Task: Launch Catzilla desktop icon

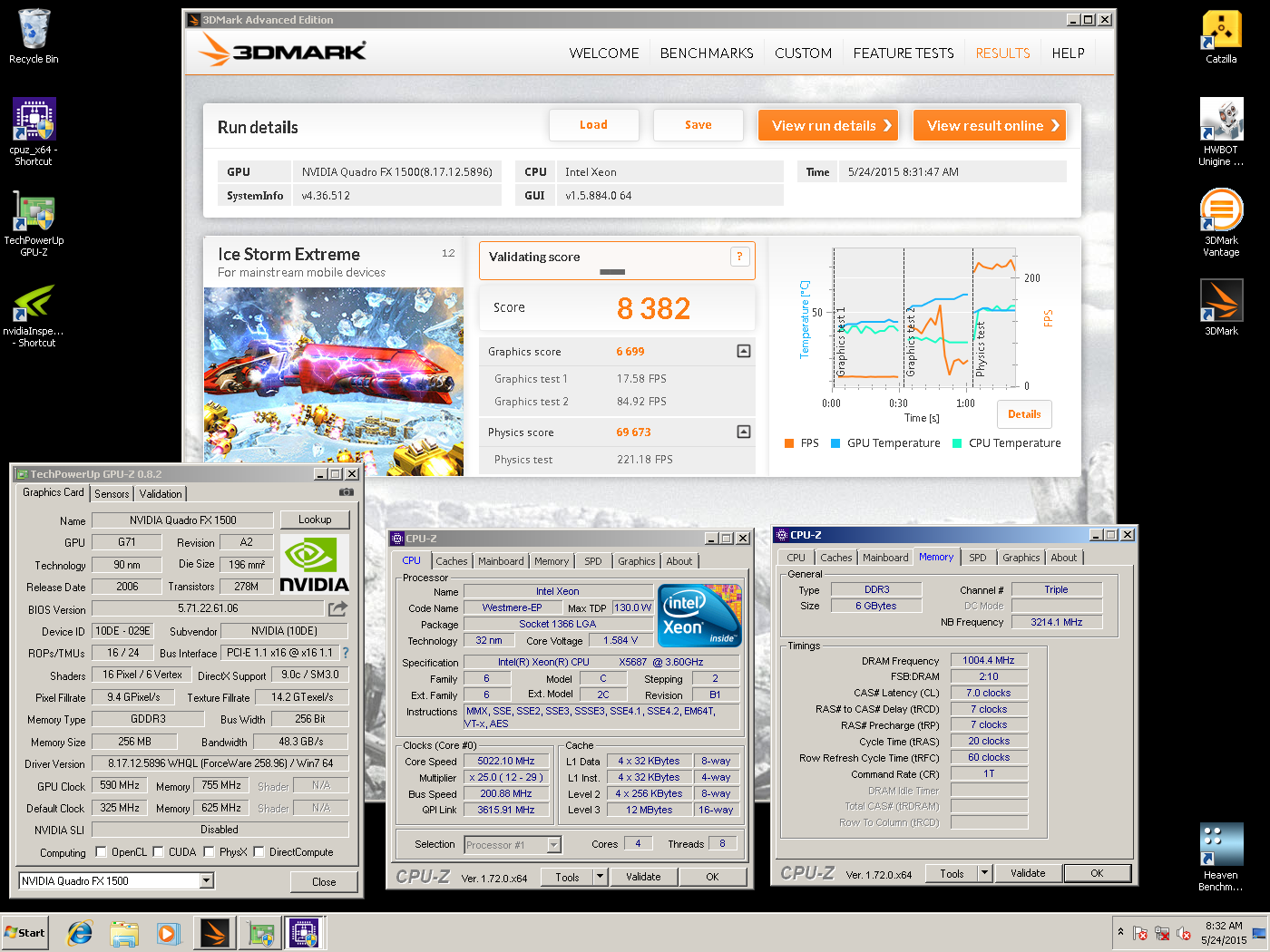Action: [1221, 36]
